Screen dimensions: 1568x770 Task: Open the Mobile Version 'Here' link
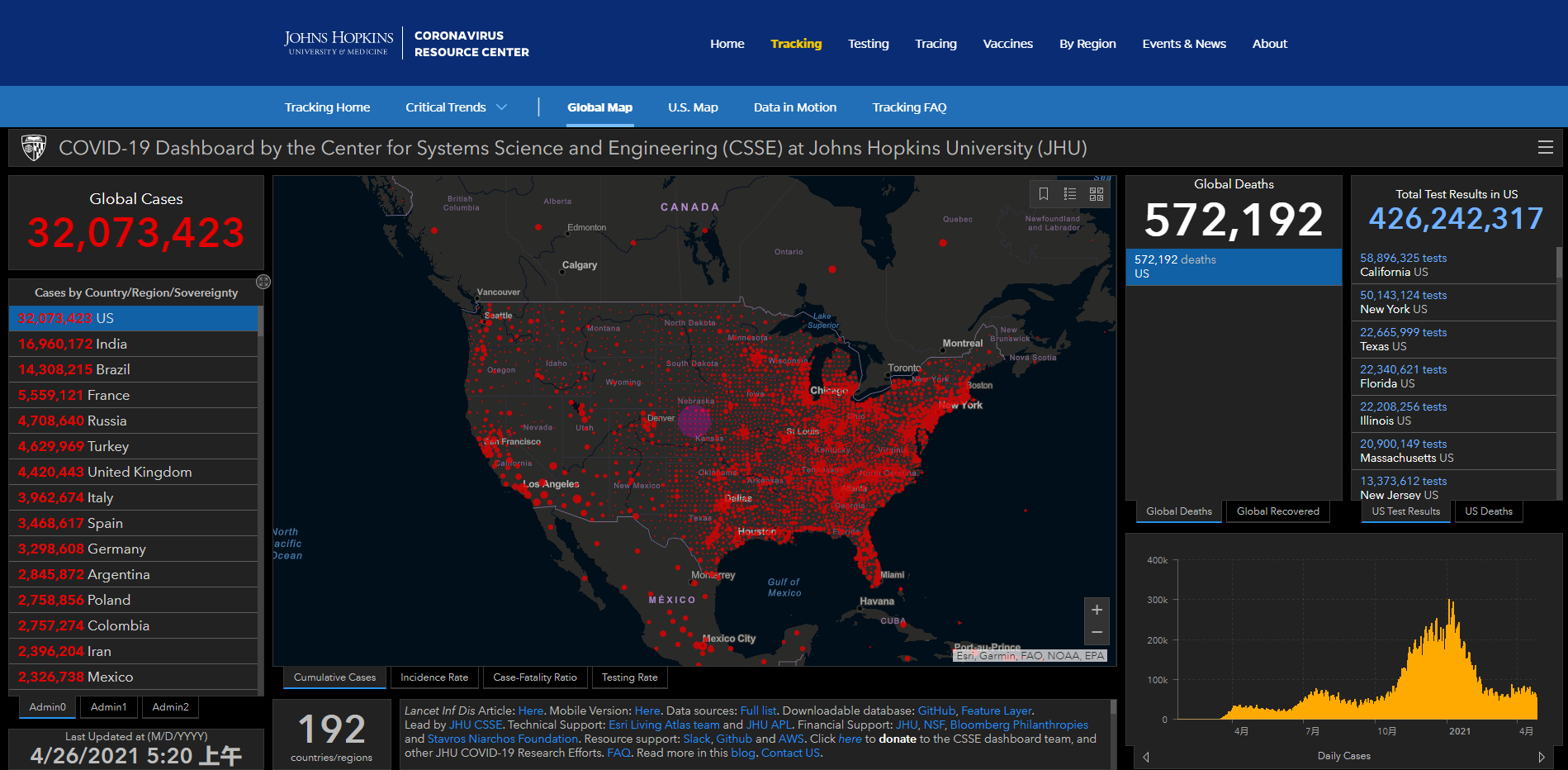[647, 711]
